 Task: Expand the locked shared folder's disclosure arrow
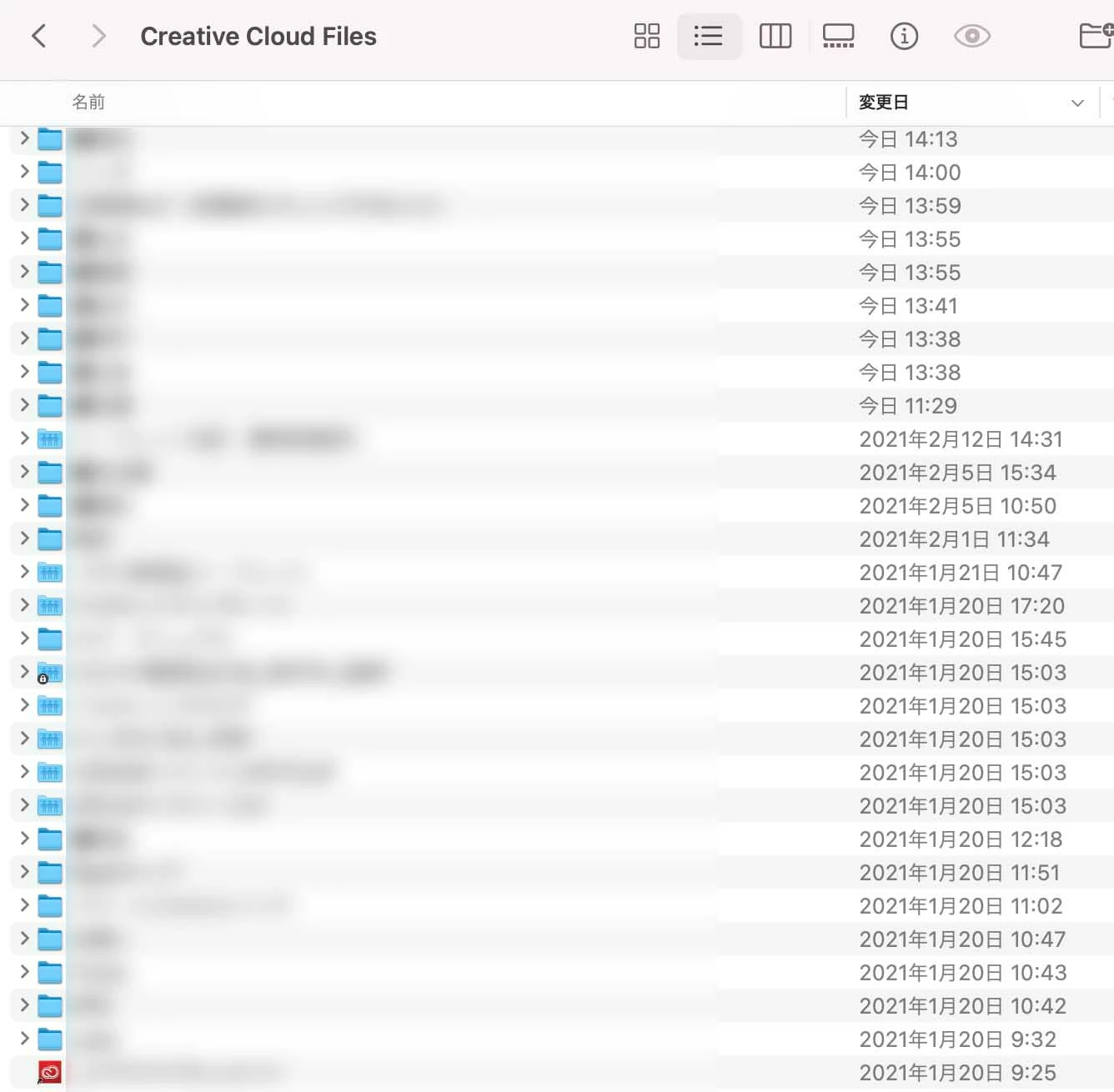pos(24,671)
